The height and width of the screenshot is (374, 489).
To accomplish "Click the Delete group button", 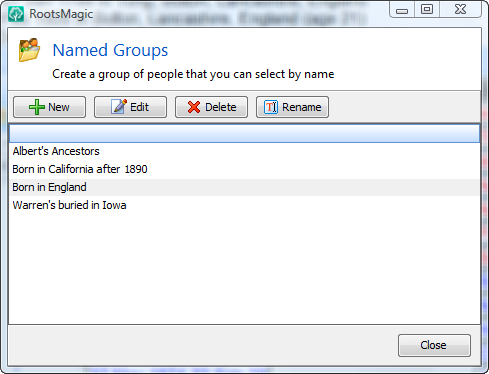I will (211, 107).
